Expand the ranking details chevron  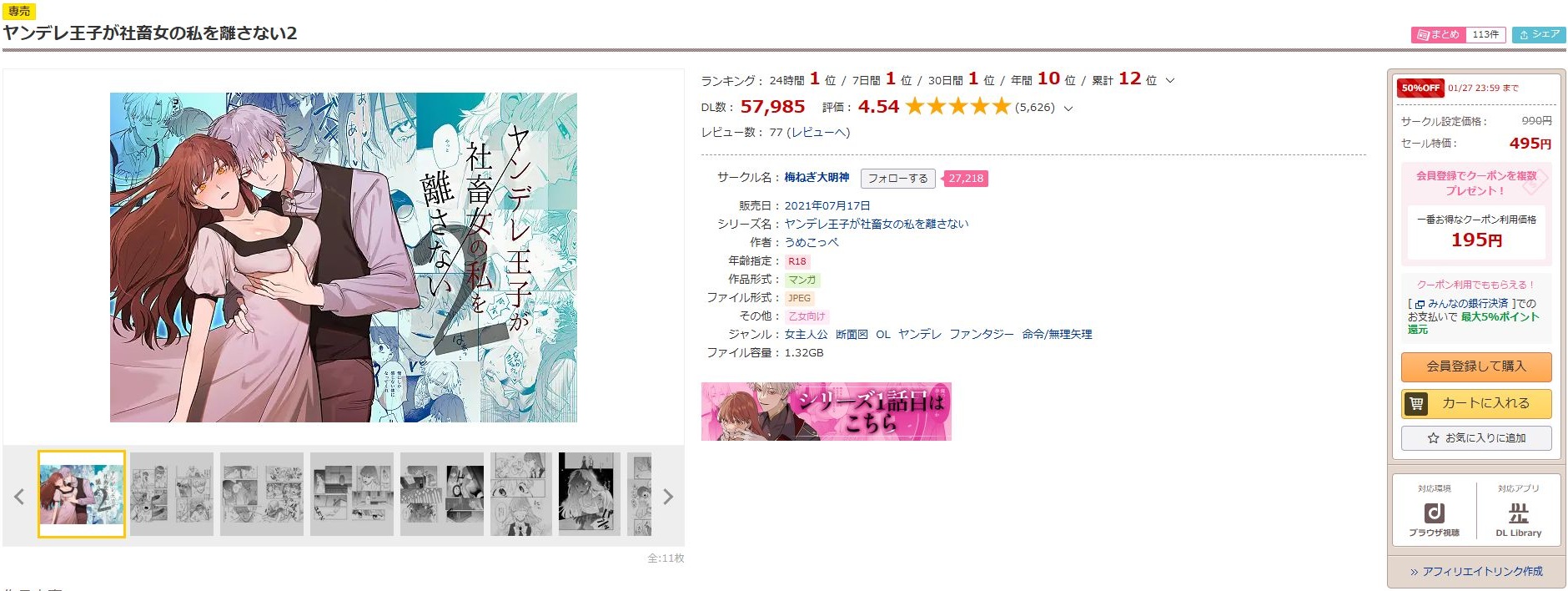pyautogui.click(x=1170, y=81)
